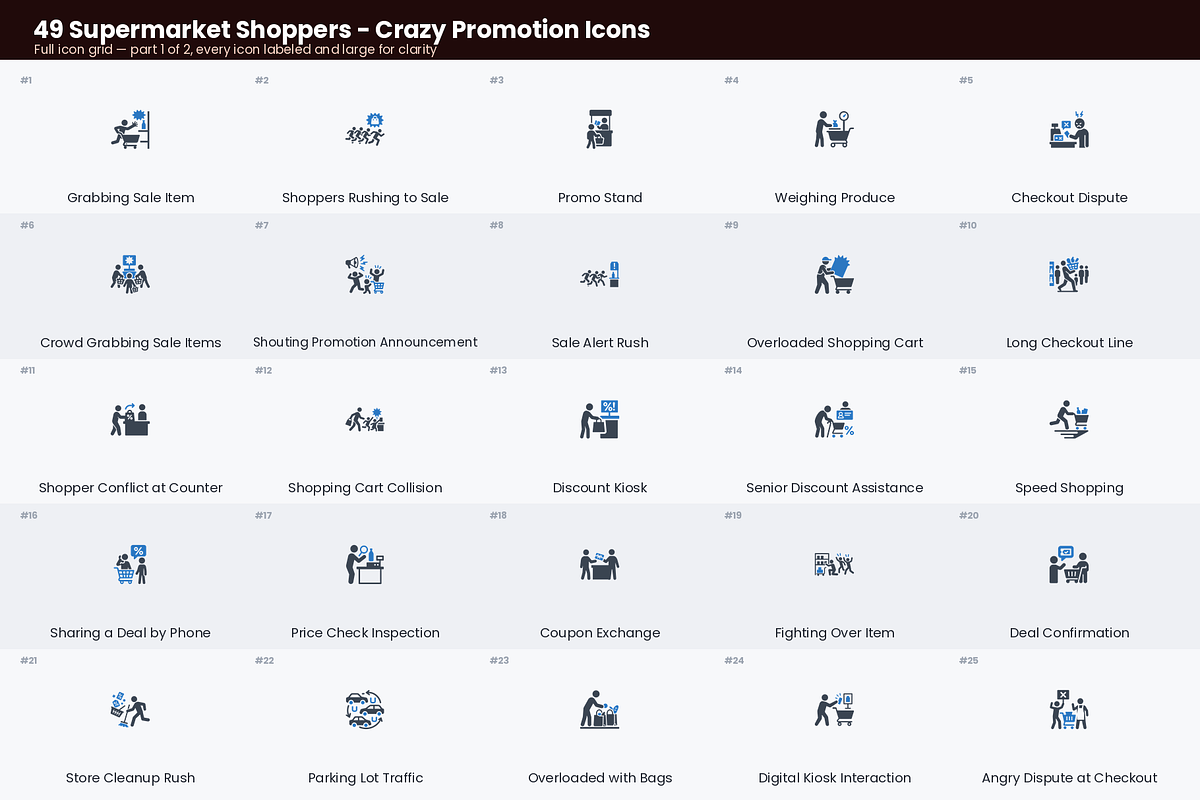Click the '#22' number tag
Screen dimensions: 1200x800
click(264, 660)
